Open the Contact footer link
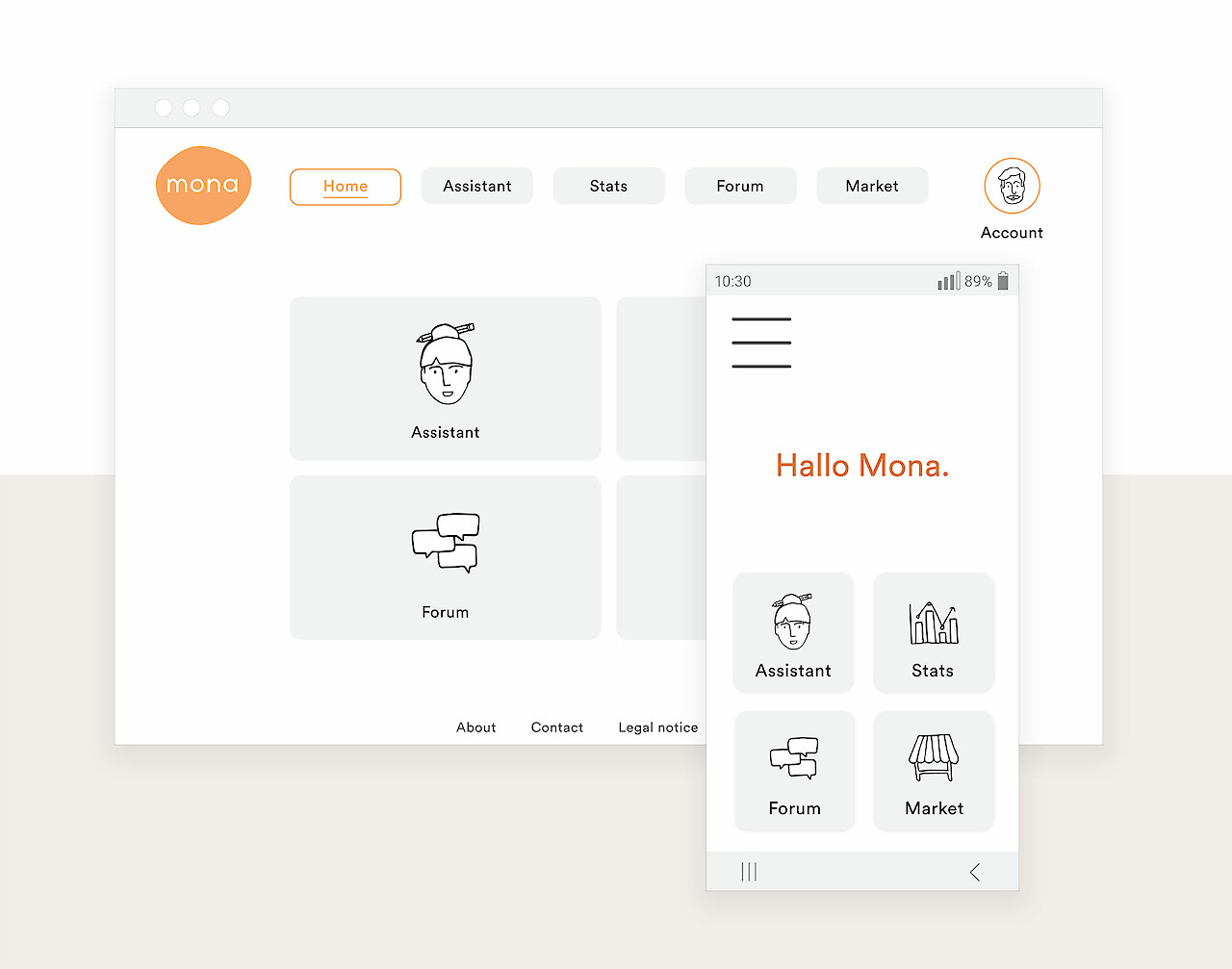Image resolution: width=1232 pixels, height=969 pixels. coord(557,727)
